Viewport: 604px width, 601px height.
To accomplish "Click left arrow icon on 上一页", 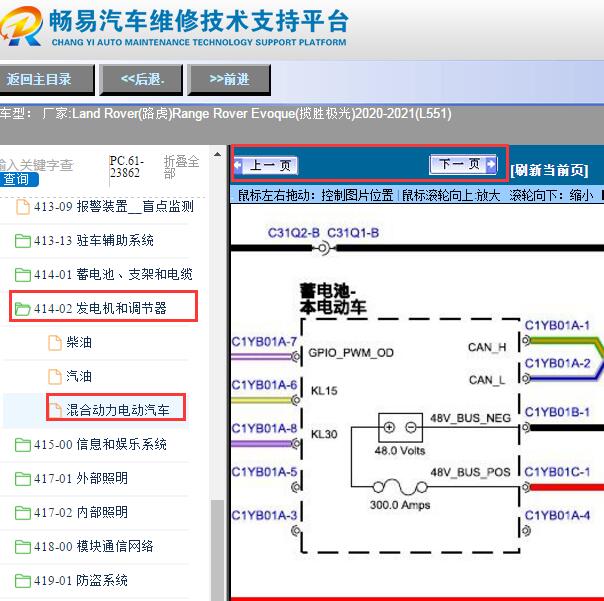I will point(238,165).
